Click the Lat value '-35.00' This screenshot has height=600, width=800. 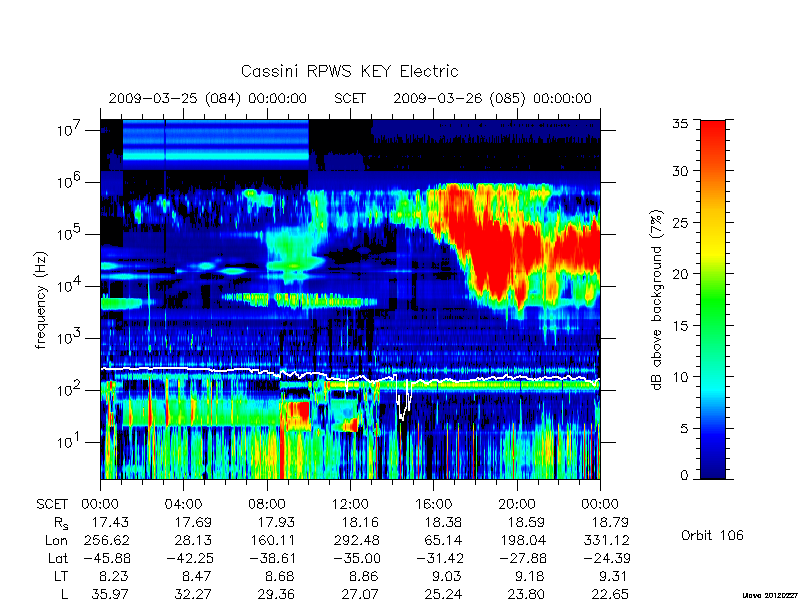(x=356, y=558)
